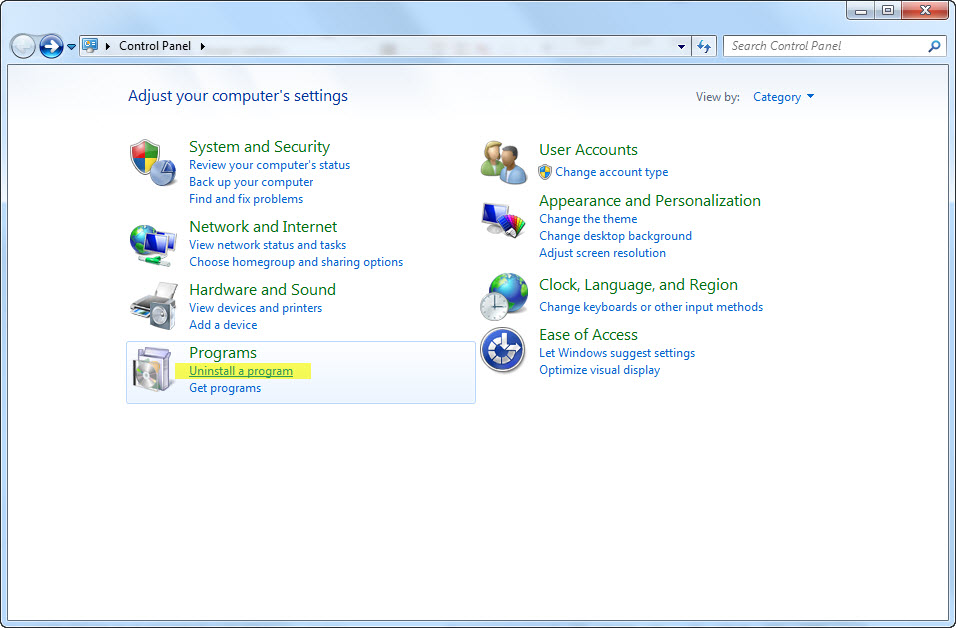Open View network status and tasks
The image size is (956, 628).
click(x=268, y=245)
